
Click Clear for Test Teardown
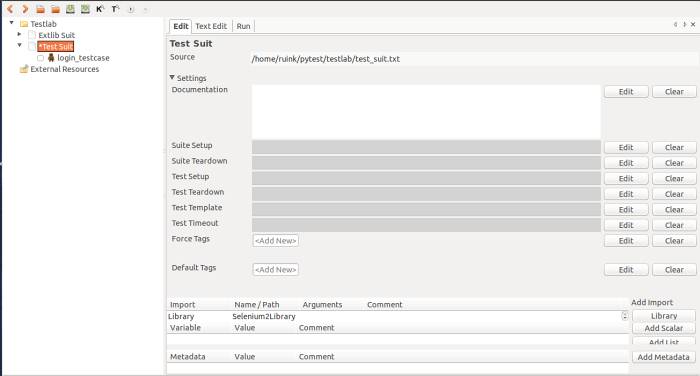(674, 194)
